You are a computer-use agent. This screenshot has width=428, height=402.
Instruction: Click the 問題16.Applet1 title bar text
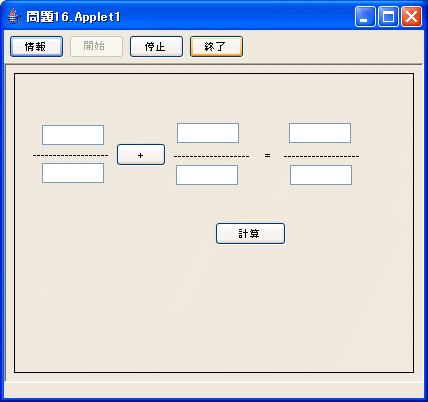pyautogui.click(x=73, y=17)
